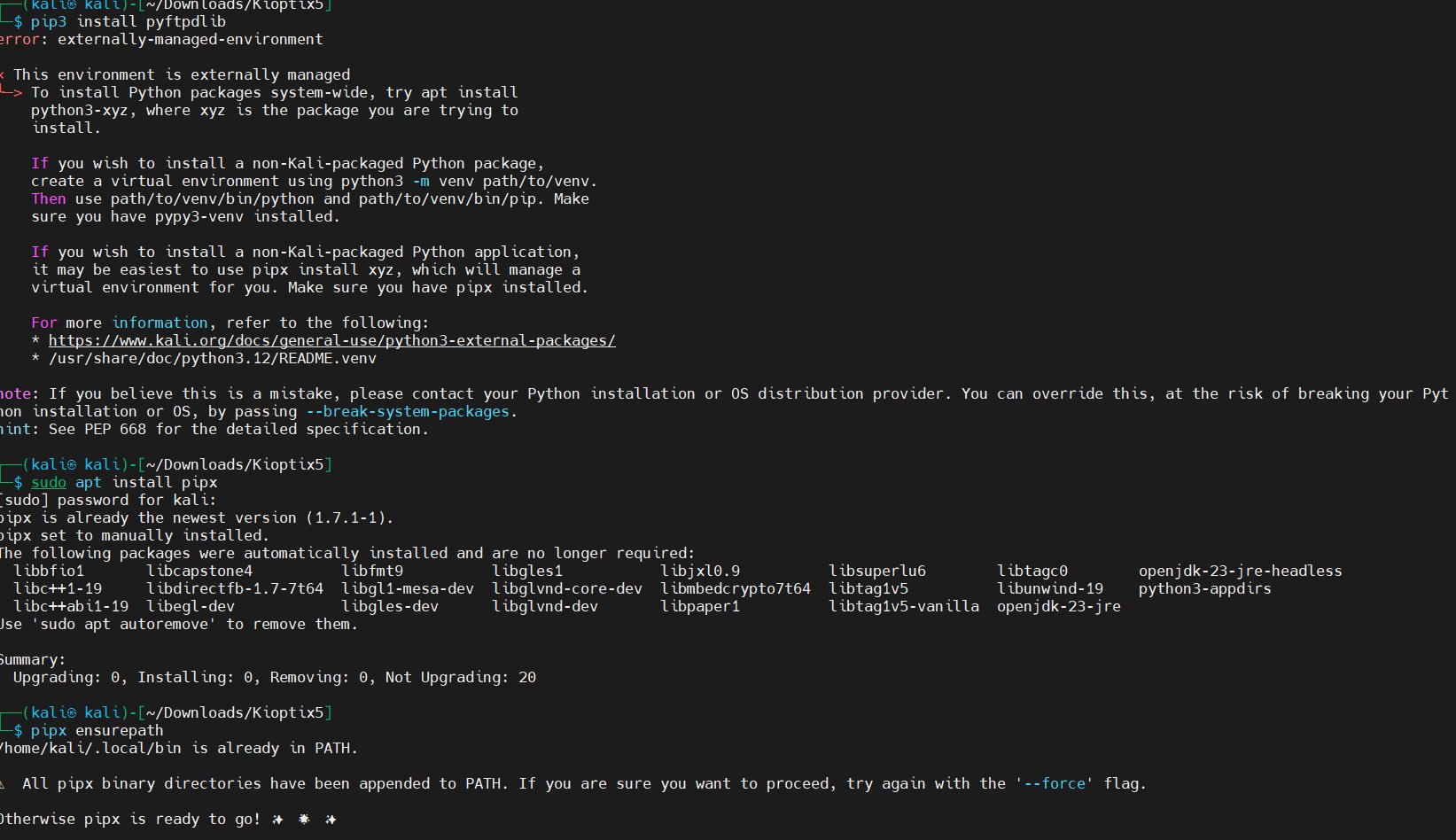Image resolution: width=1456 pixels, height=840 pixels.
Task: Click the "libtag1v5-vanilla" package name
Action: [904, 606]
